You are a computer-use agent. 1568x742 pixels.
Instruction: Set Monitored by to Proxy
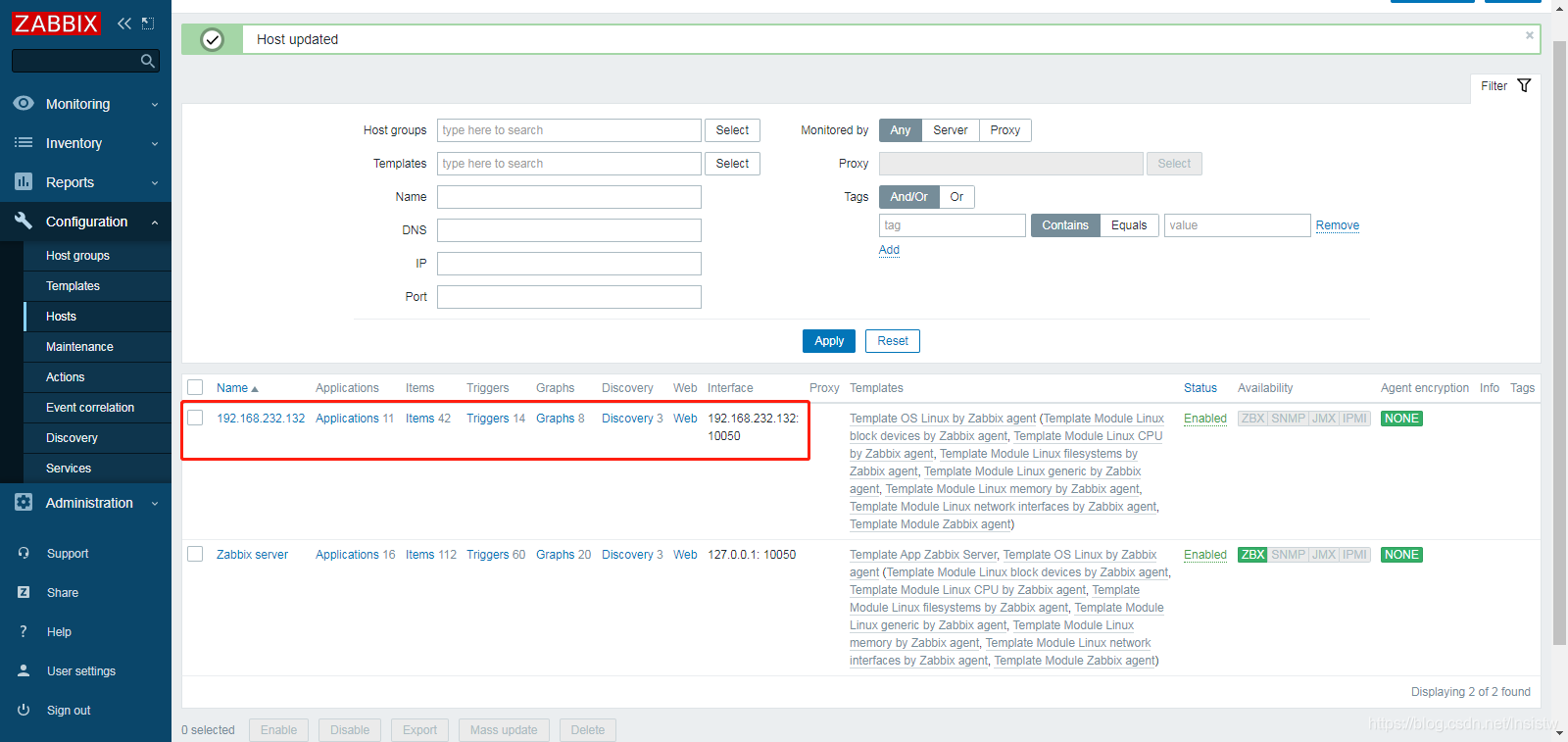[x=1004, y=130]
